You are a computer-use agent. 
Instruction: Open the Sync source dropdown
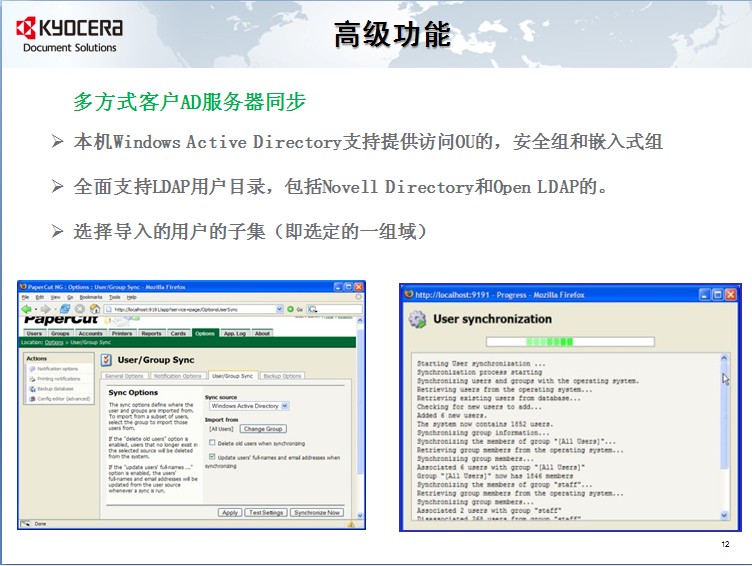click(x=284, y=406)
